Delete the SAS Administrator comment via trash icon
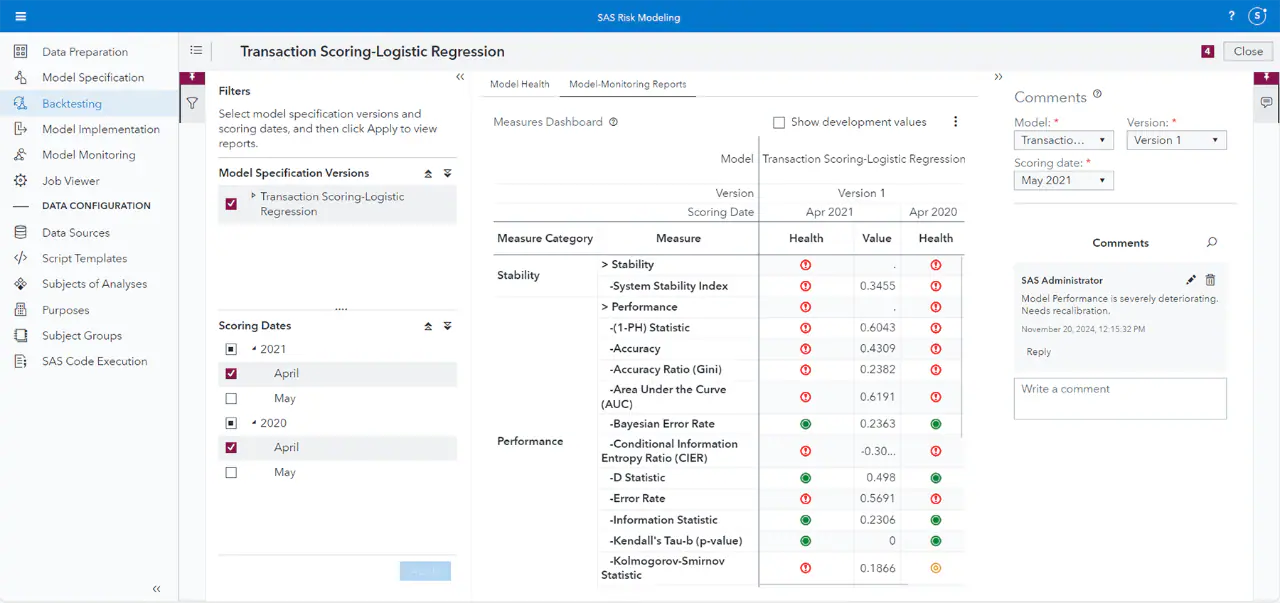The height and width of the screenshot is (603, 1280). point(1211,280)
